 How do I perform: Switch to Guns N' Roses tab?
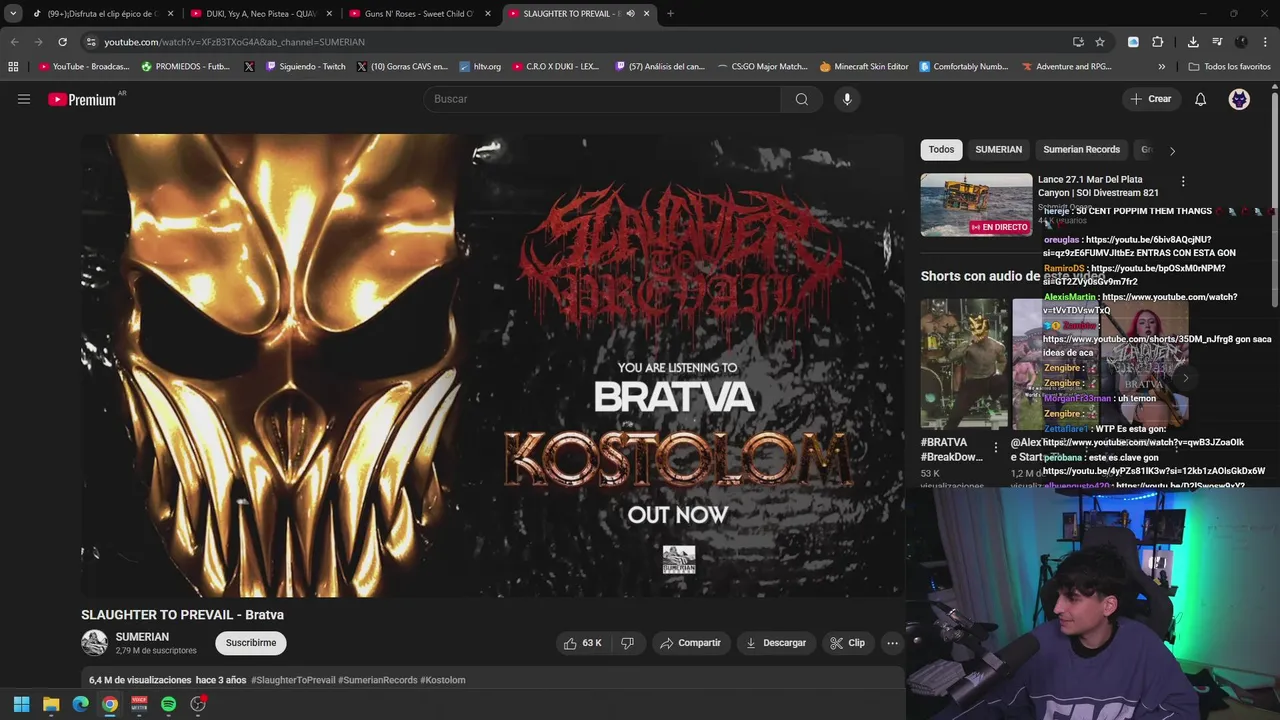click(x=419, y=14)
